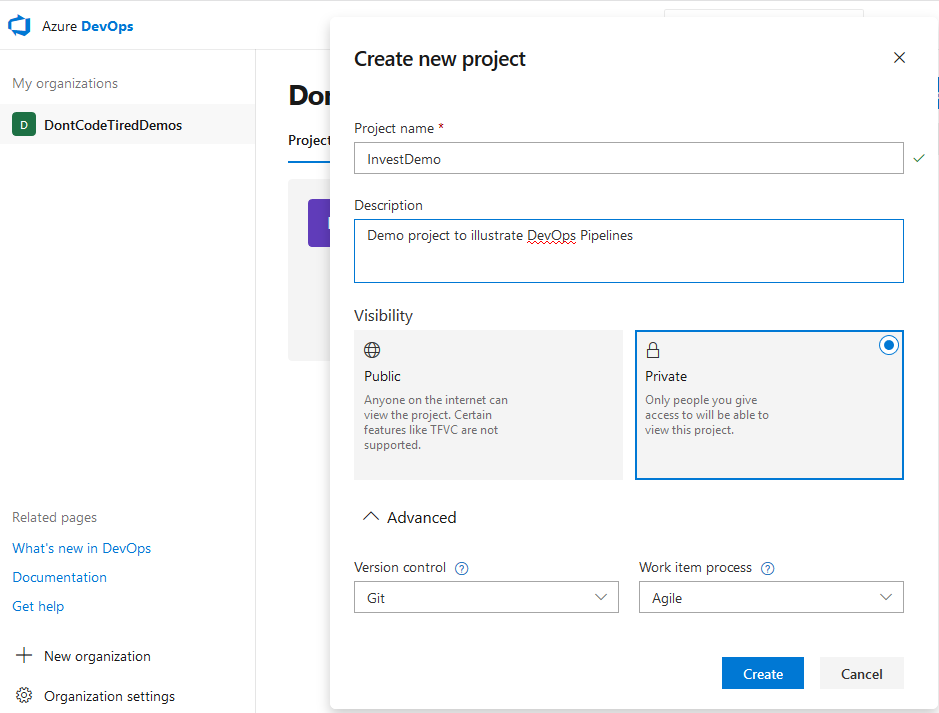Viewport: 939px width, 713px height.
Task: Click the Documentation link
Action: pos(59,577)
